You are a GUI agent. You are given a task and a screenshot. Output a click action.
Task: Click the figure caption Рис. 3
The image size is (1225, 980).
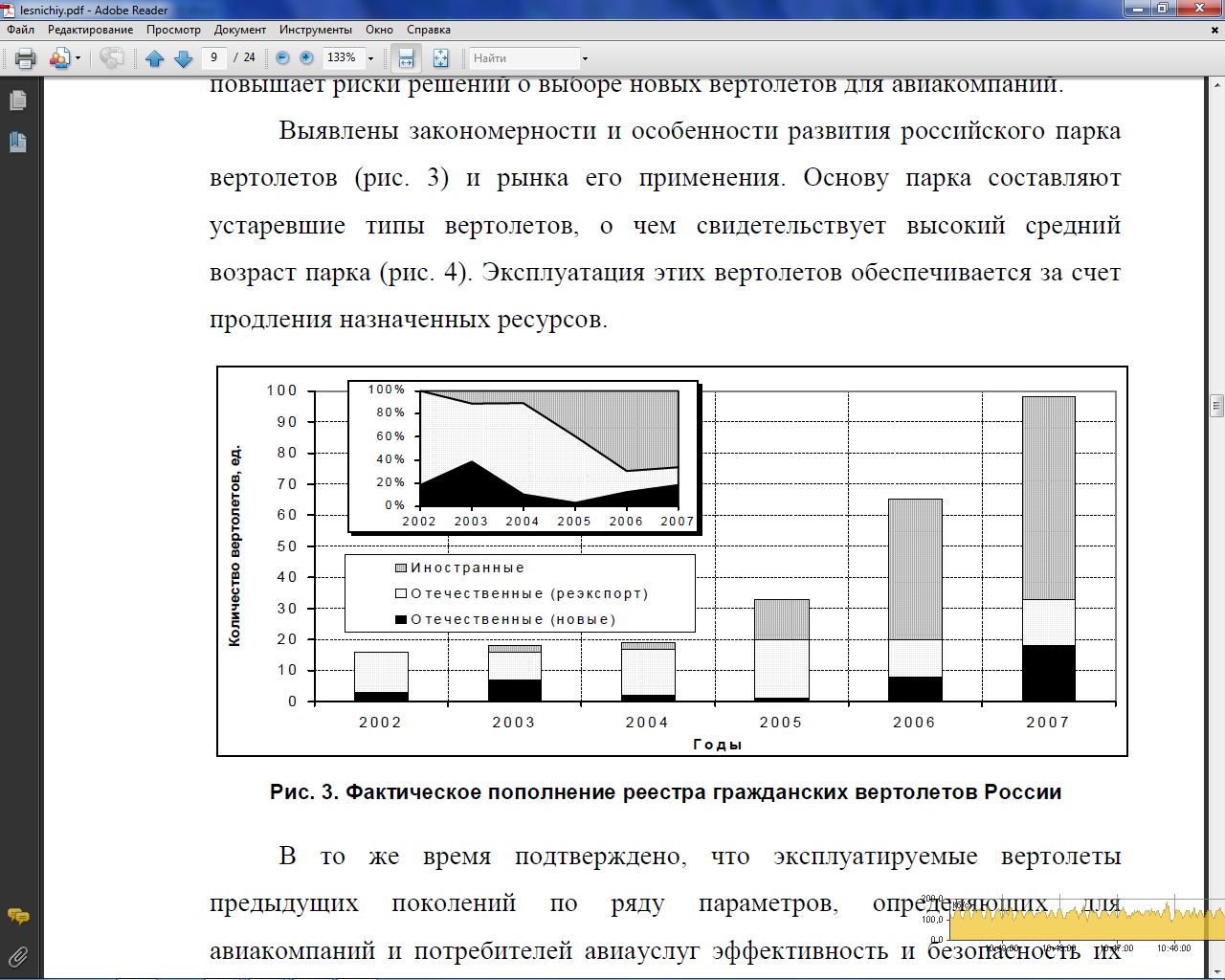tap(665, 792)
